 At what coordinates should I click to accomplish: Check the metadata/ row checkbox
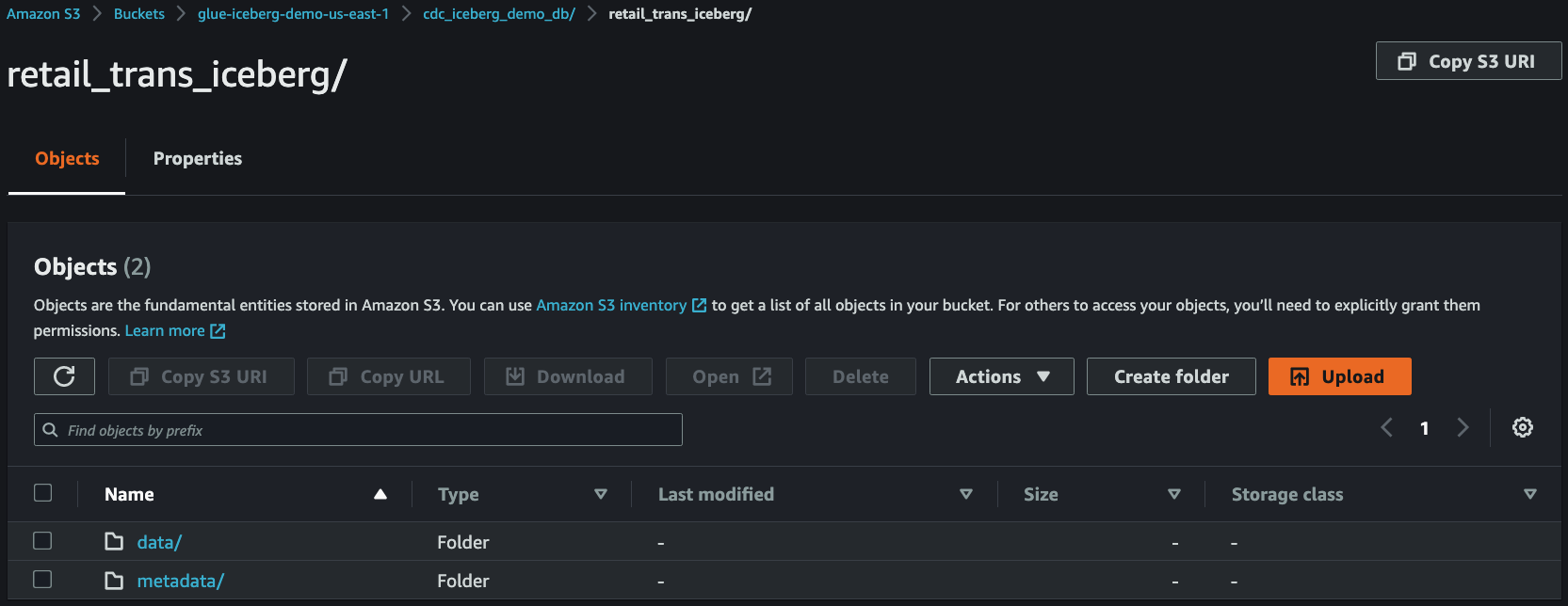[x=42, y=579]
